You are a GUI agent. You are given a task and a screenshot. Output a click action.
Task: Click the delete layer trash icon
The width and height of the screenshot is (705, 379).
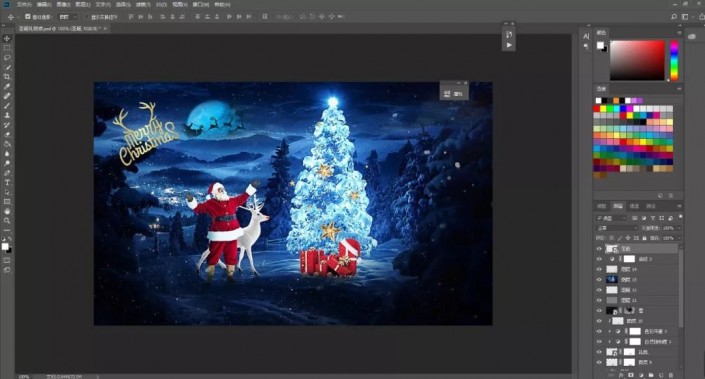click(x=671, y=375)
